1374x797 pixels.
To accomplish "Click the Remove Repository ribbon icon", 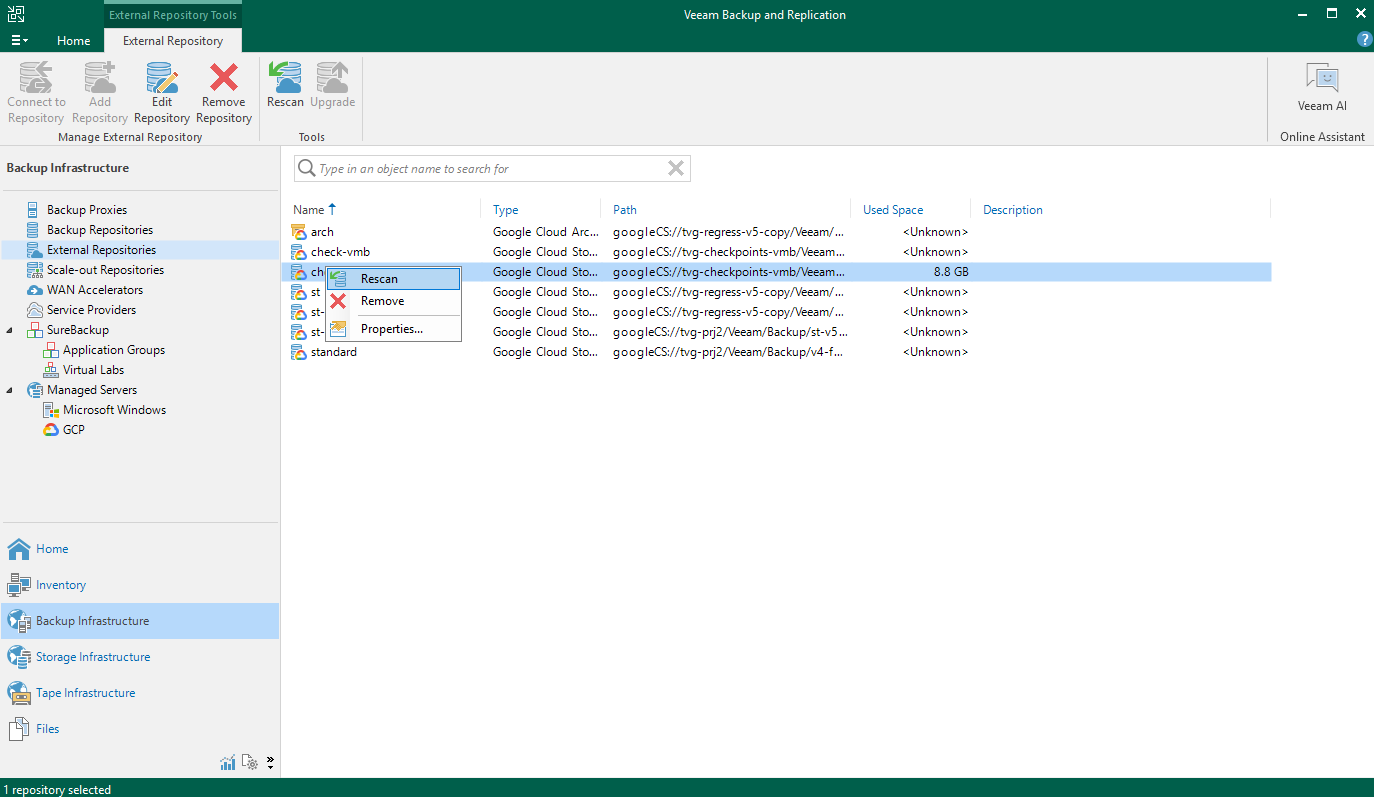I will pos(223,78).
